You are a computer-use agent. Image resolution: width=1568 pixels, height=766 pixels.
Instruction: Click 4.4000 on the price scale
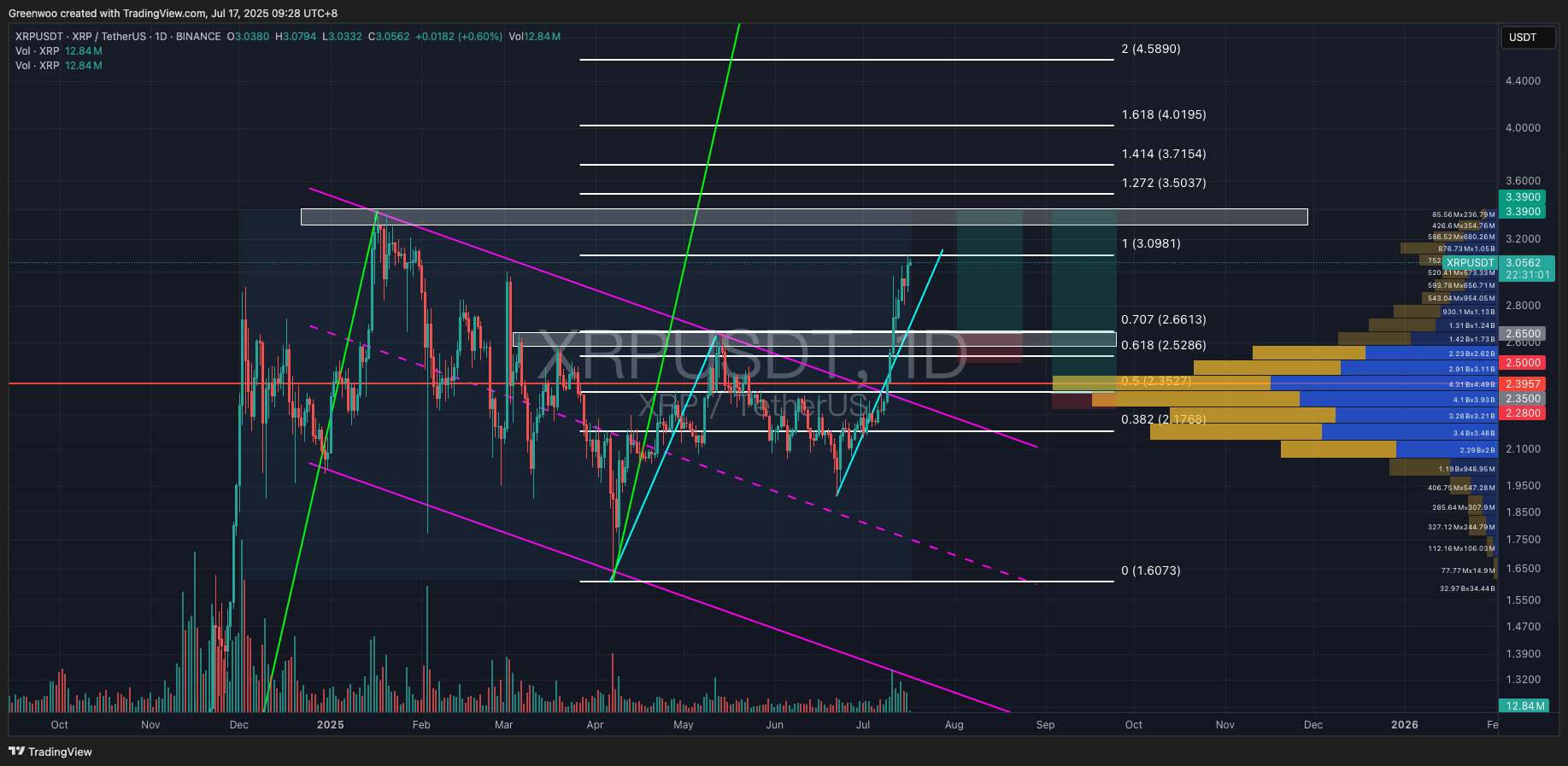(x=1524, y=81)
